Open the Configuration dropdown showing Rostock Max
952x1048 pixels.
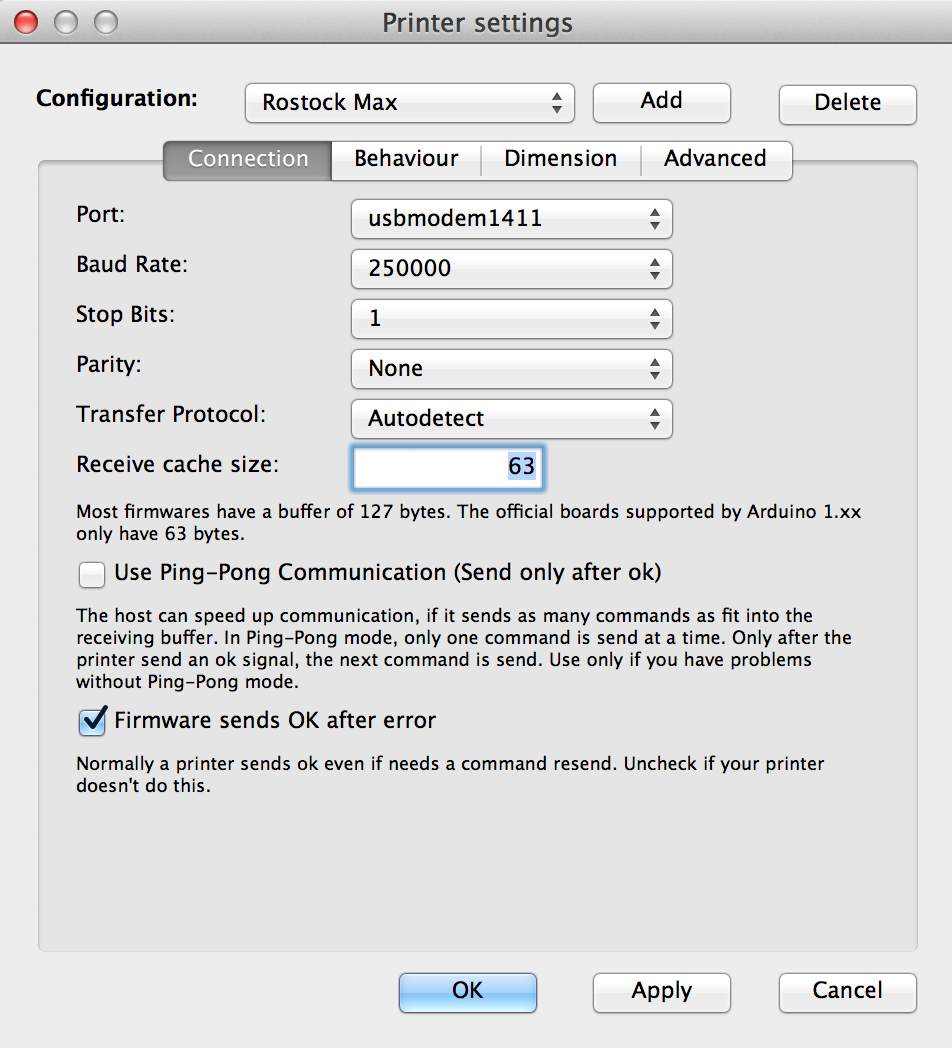409,103
